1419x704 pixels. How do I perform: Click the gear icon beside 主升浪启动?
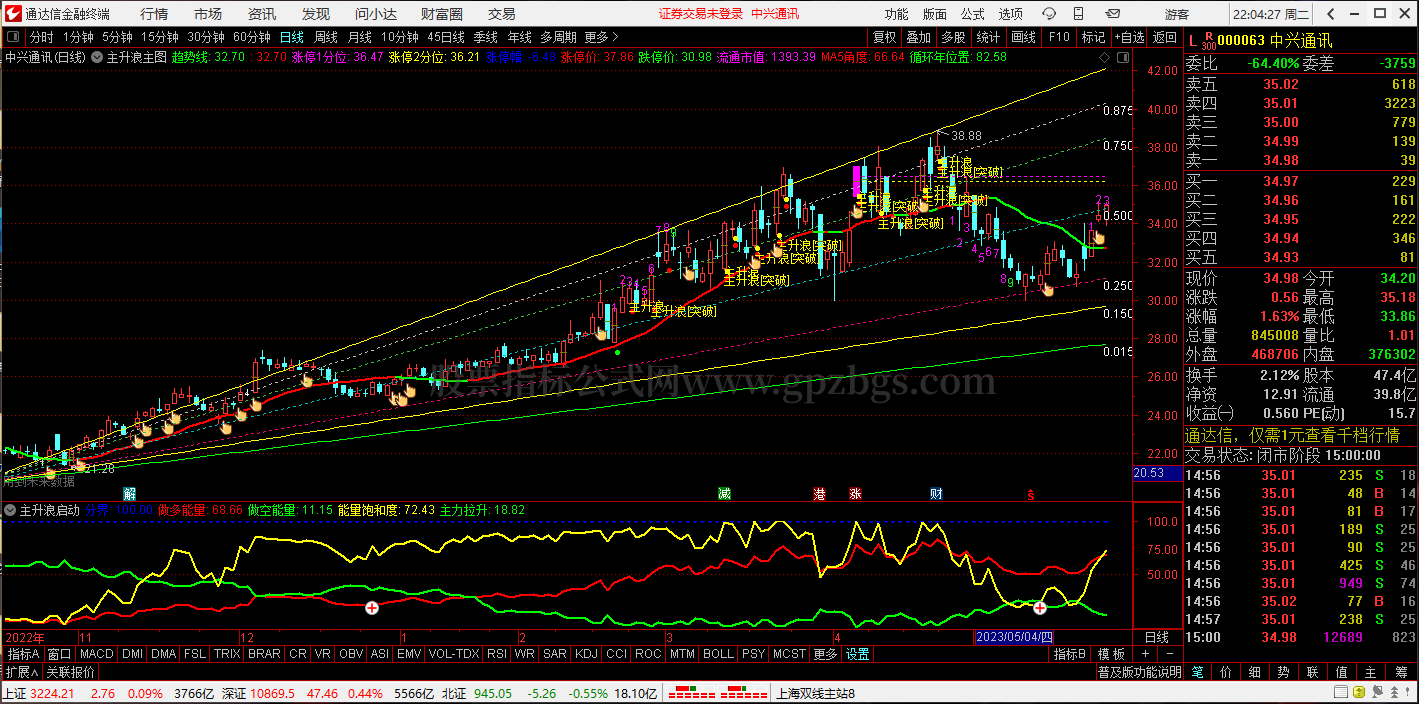(10, 510)
